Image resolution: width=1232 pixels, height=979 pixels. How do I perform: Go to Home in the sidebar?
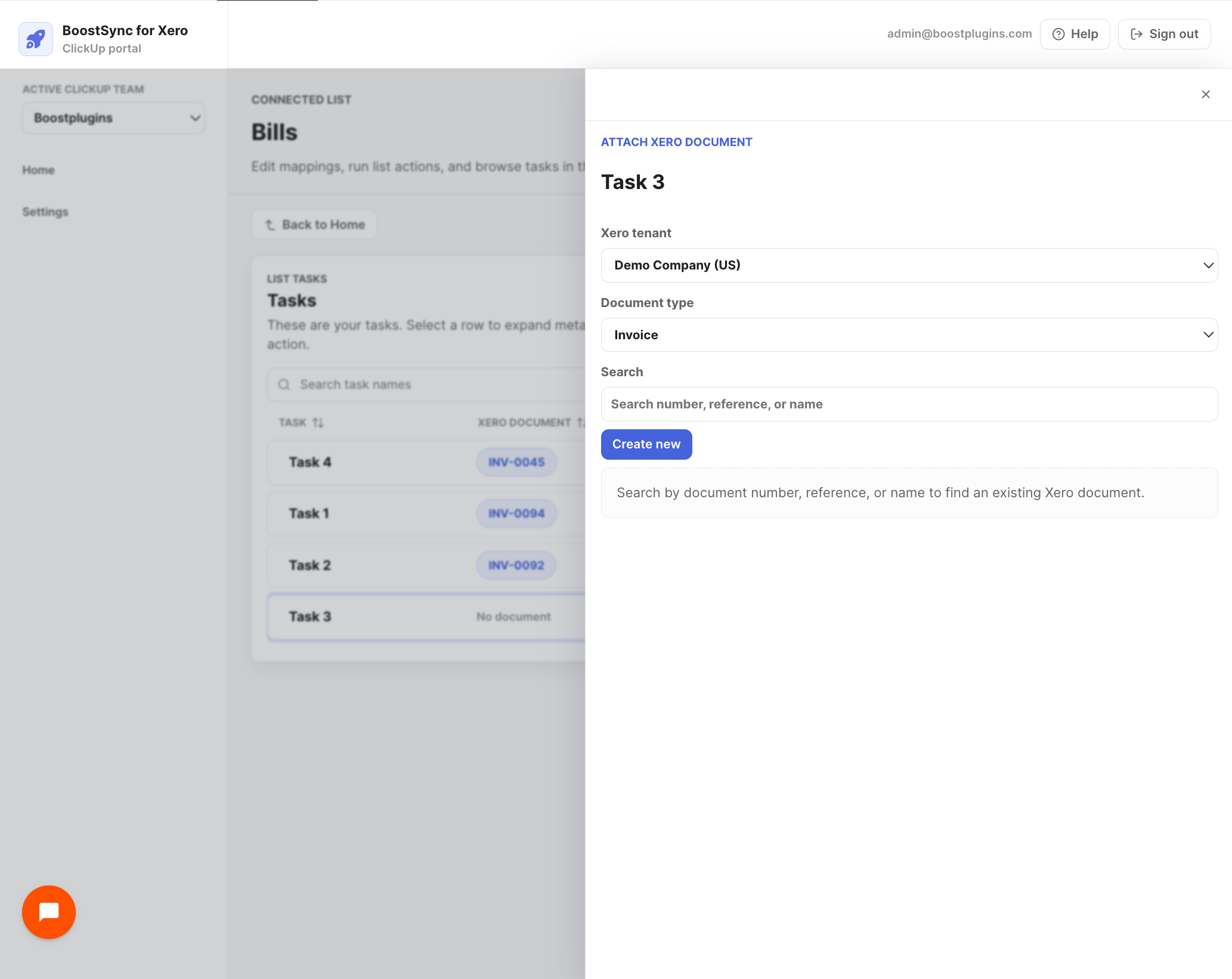pos(38,170)
